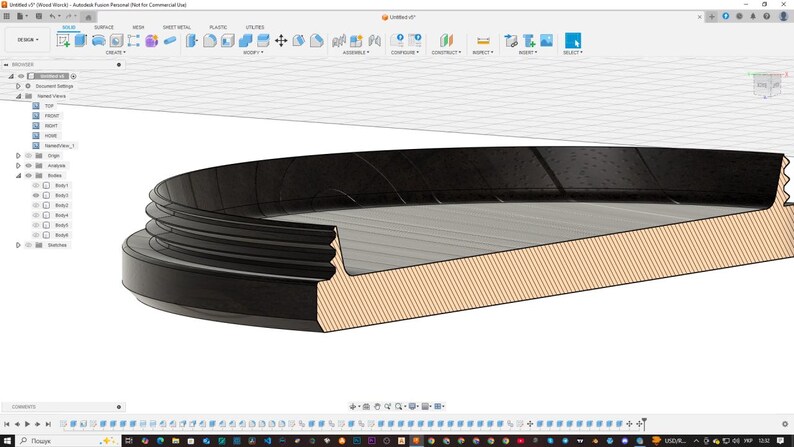Expand the Analysis folder
Viewport: 794px width, 447px height.
pyautogui.click(x=18, y=166)
